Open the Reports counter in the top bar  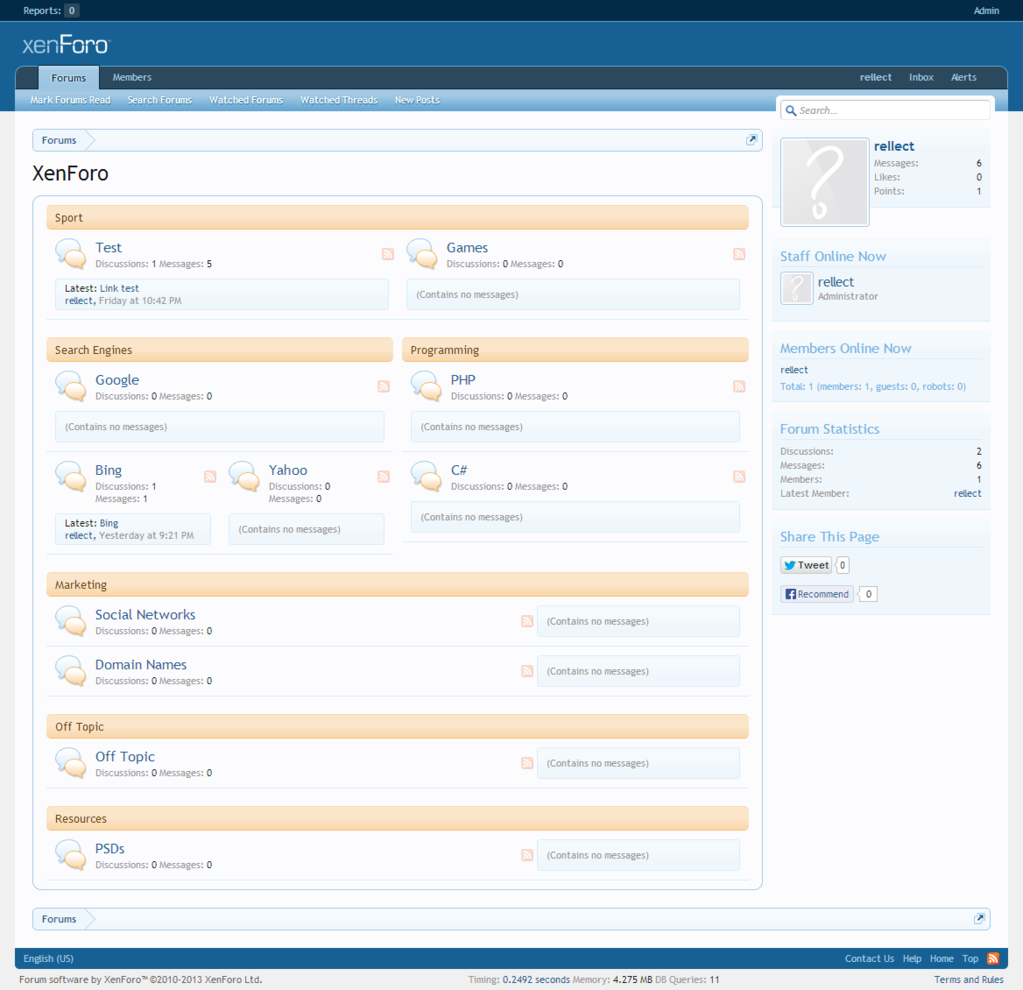pyautogui.click(x=51, y=10)
